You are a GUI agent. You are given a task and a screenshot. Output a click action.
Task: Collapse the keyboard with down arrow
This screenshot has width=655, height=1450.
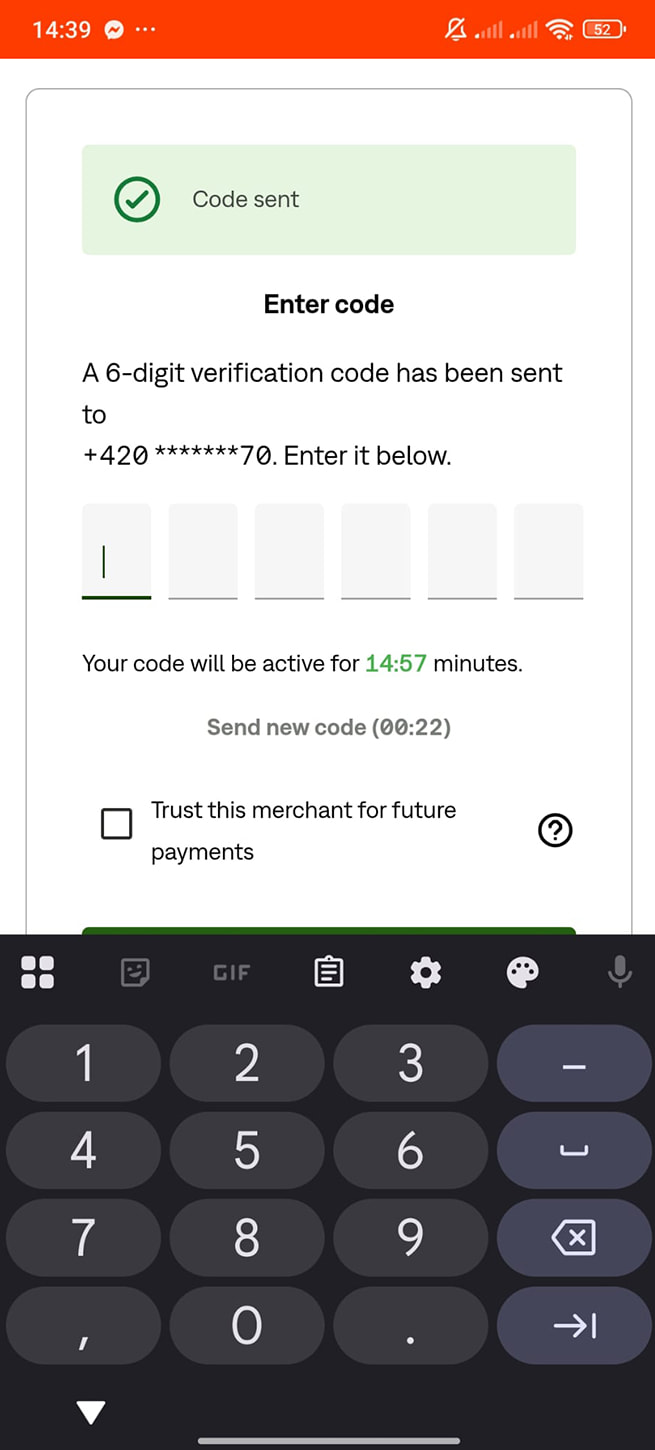(x=91, y=1412)
